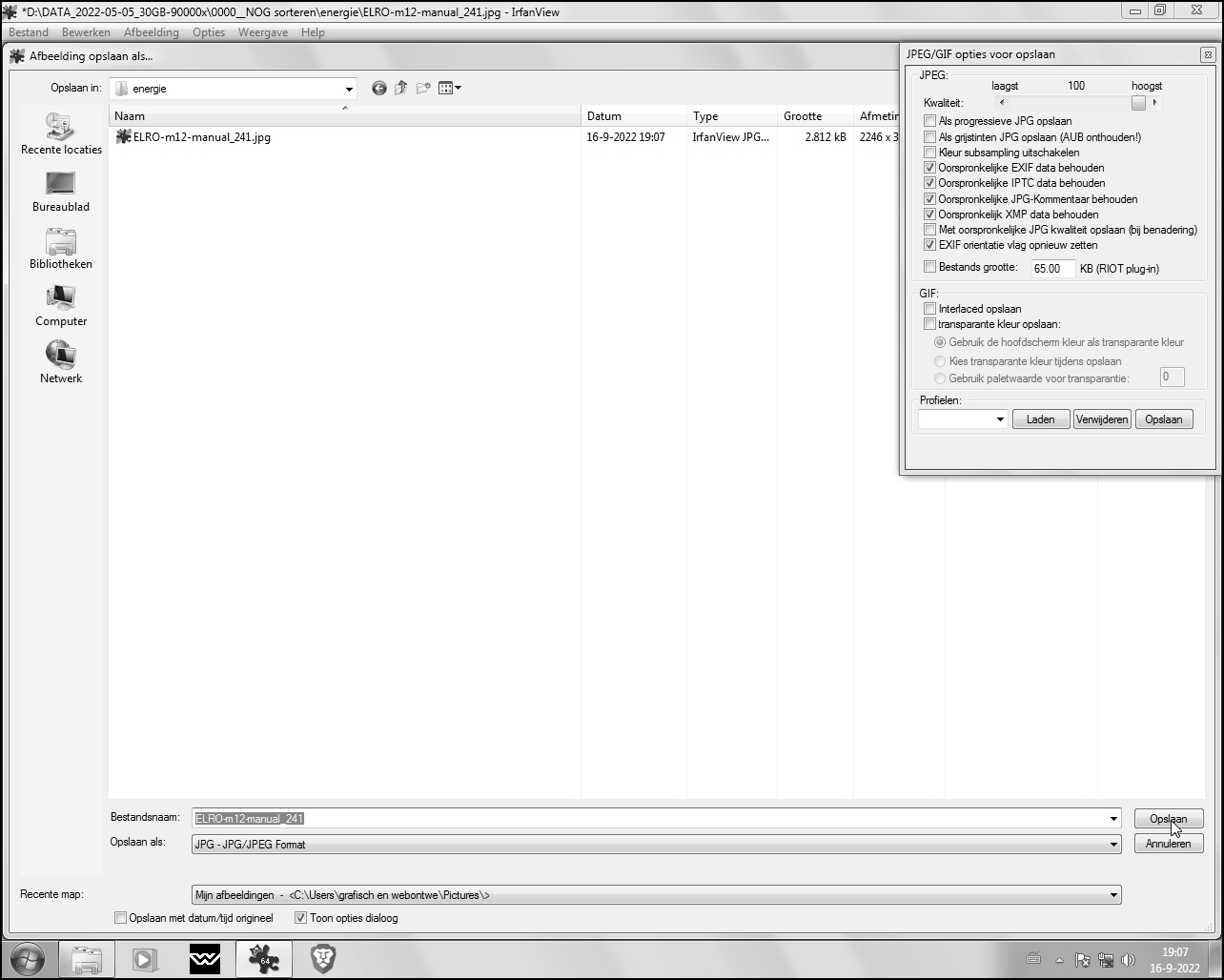
Task: Expand the Opslaan in folder dropdown
Action: coord(349,89)
